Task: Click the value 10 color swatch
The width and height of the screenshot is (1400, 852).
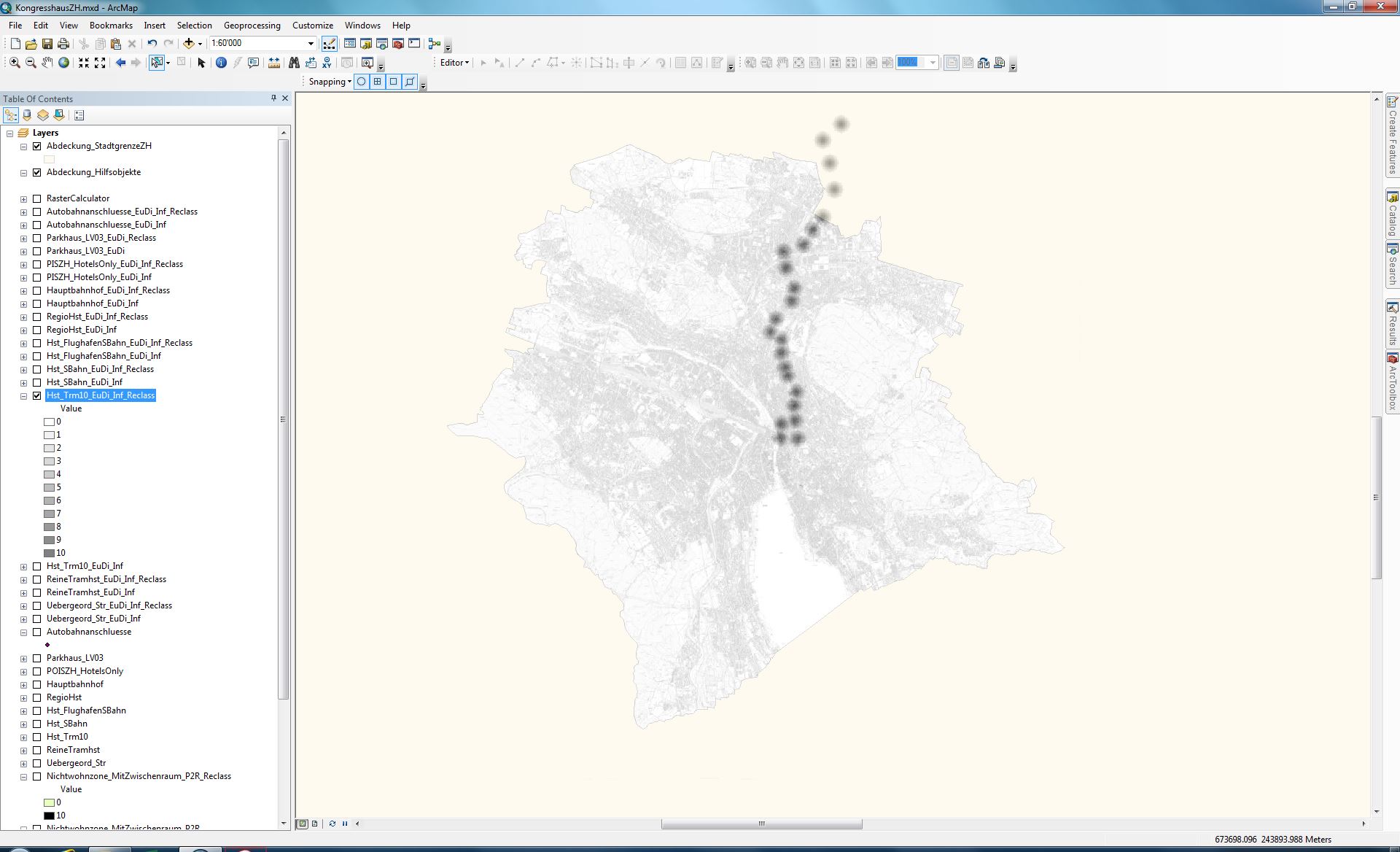Action: [x=50, y=553]
